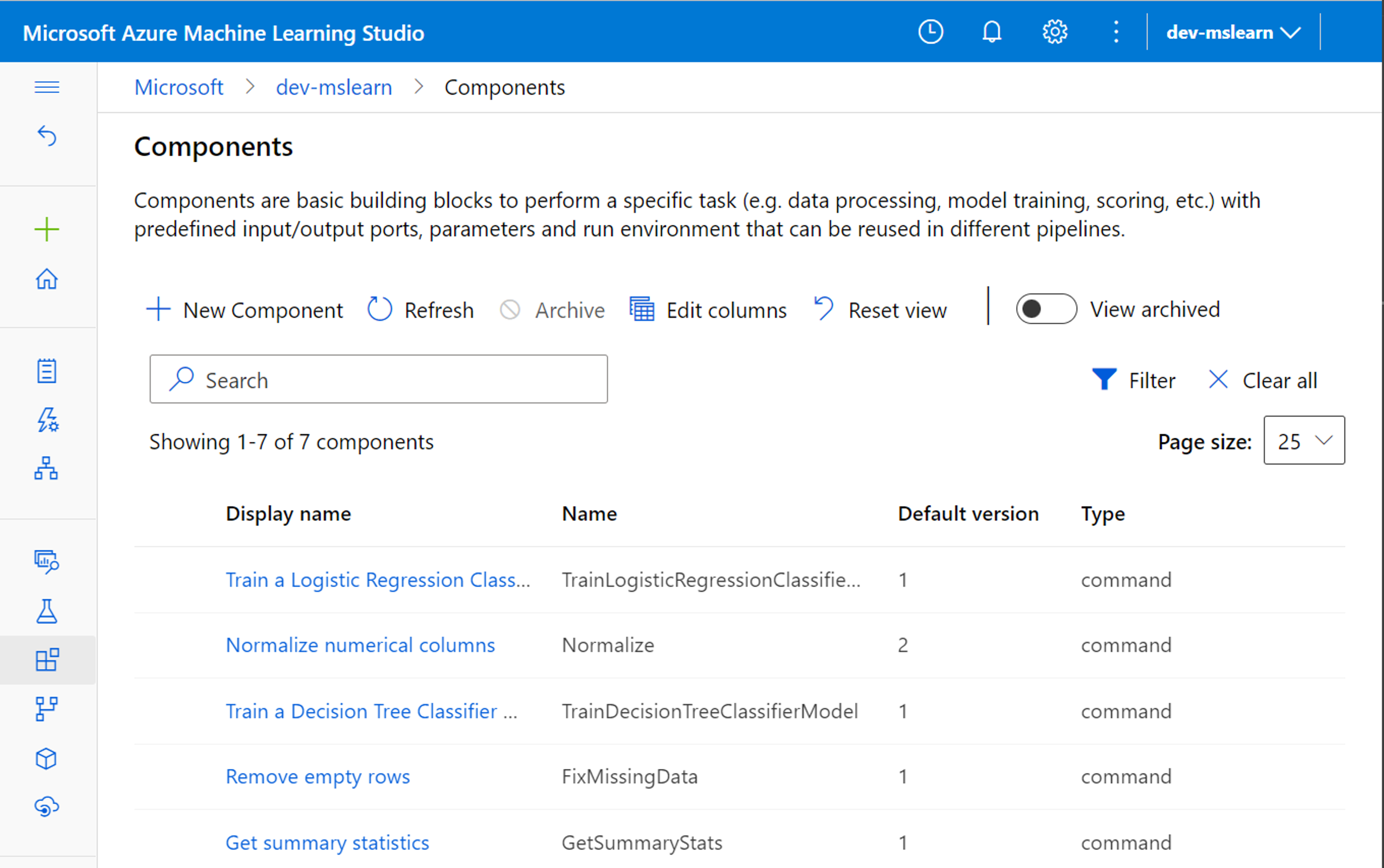Viewport: 1384px width, 868px height.
Task: Open notifications from the bell icon
Action: [x=992, y=32]
